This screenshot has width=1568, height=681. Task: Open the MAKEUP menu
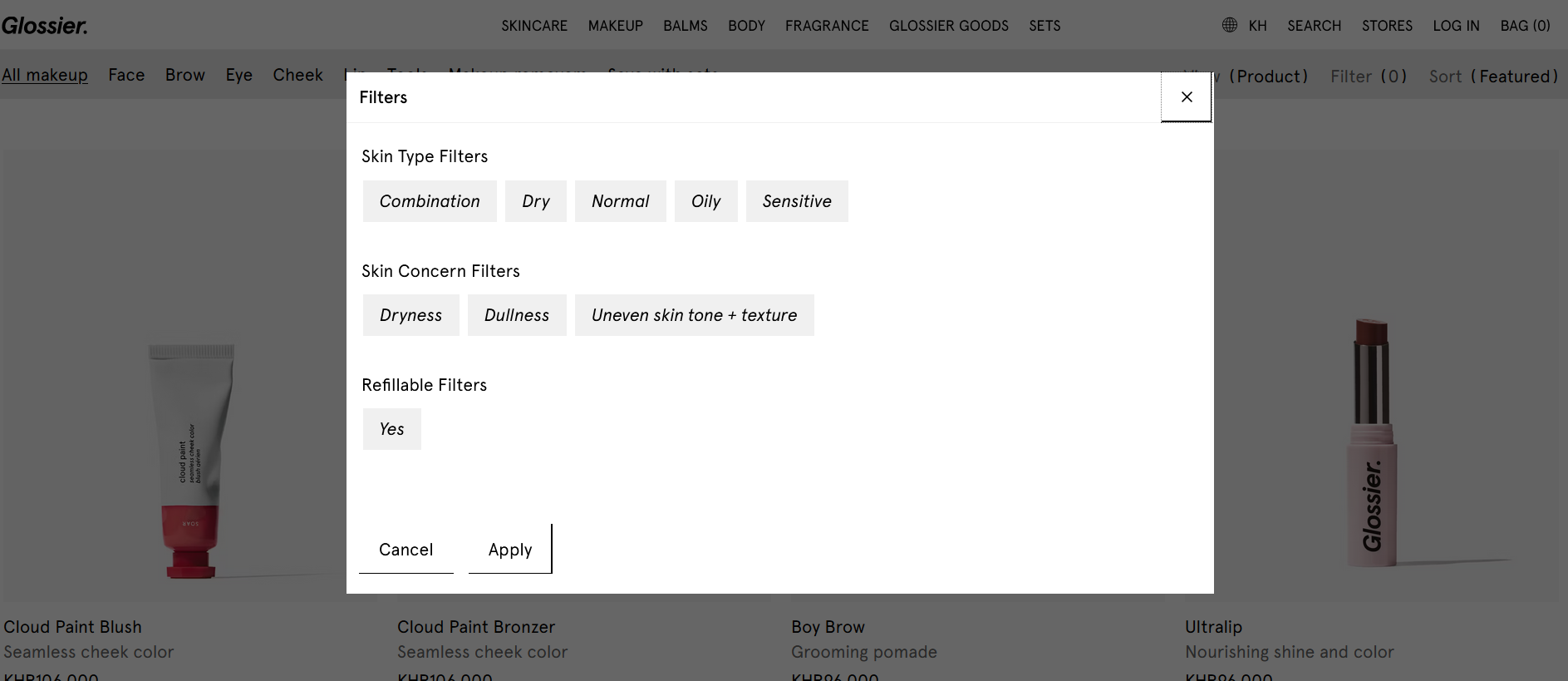pos(616,26)
